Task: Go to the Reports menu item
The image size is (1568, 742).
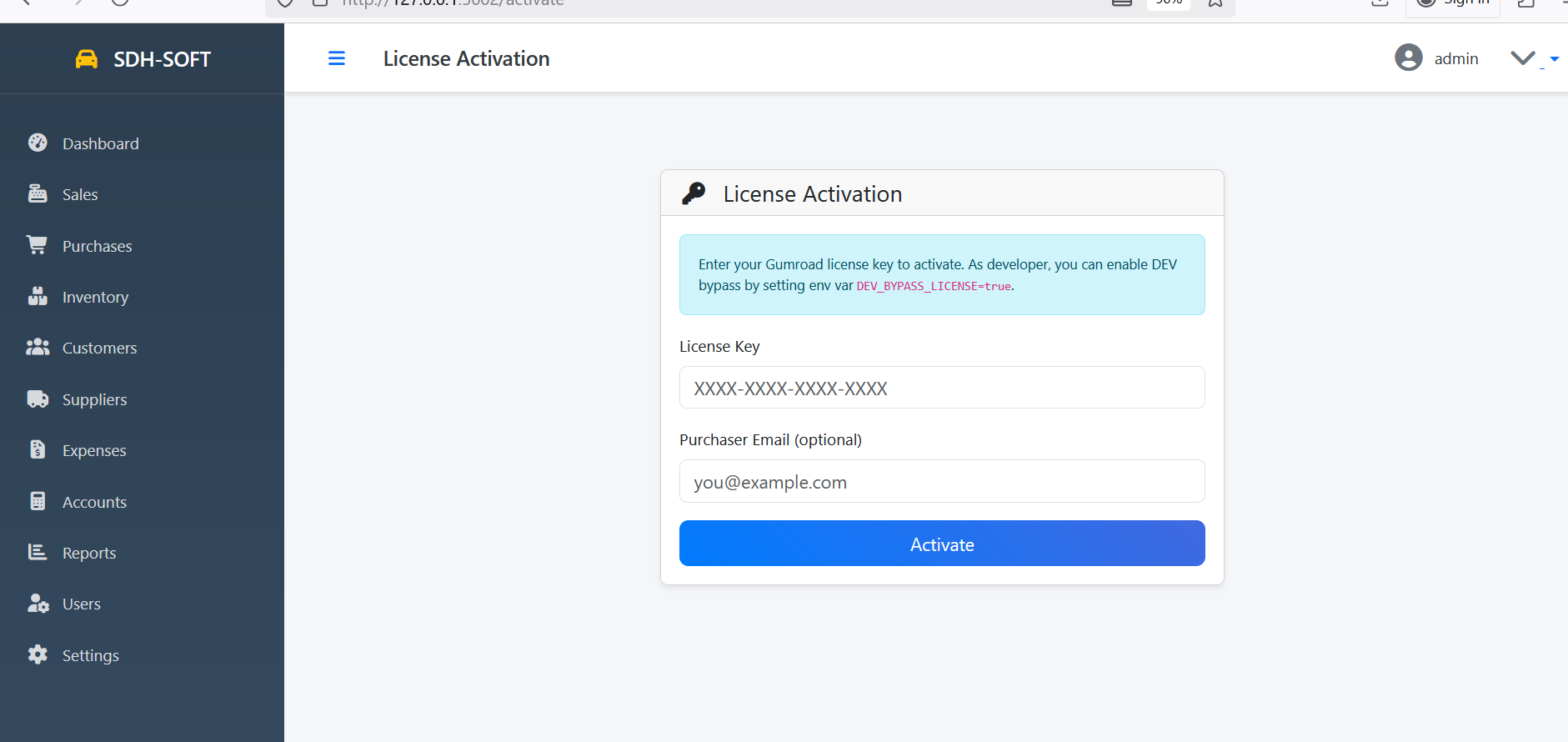Action: coord(89,553)
